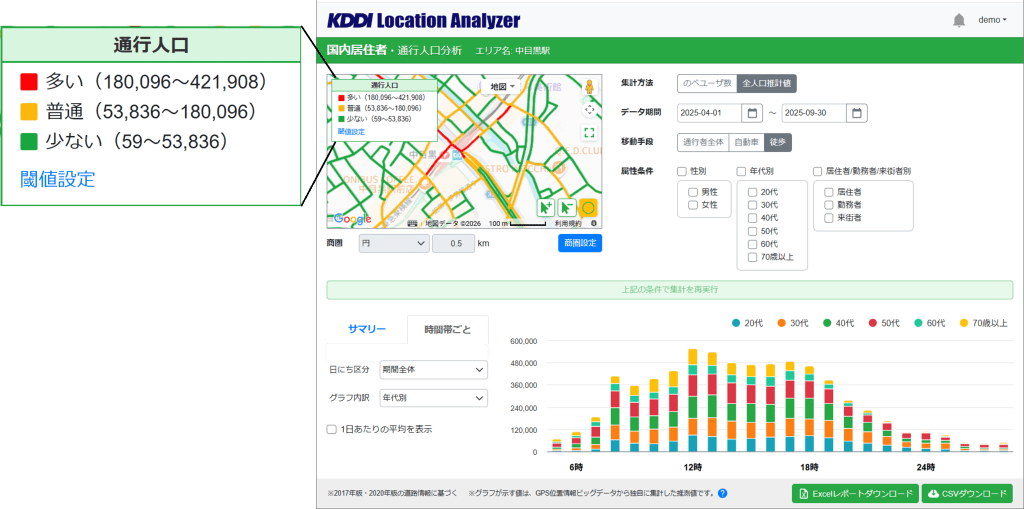Open the 日にち区分 dropdown
Screen dimensions: 1024x509
point(434,369)
